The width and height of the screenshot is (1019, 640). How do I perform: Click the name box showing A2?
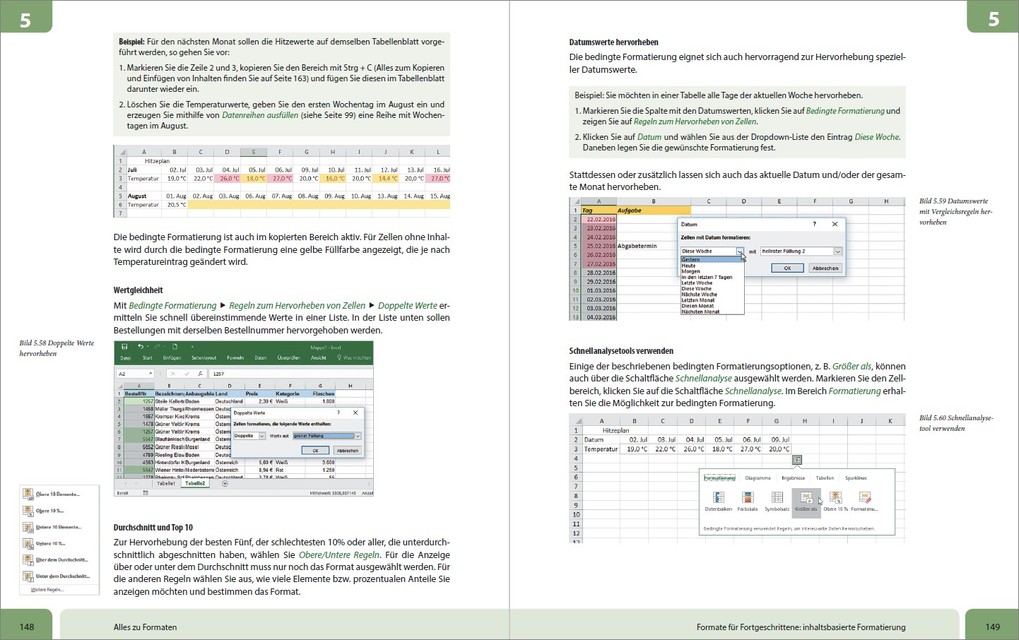[133, 373]
